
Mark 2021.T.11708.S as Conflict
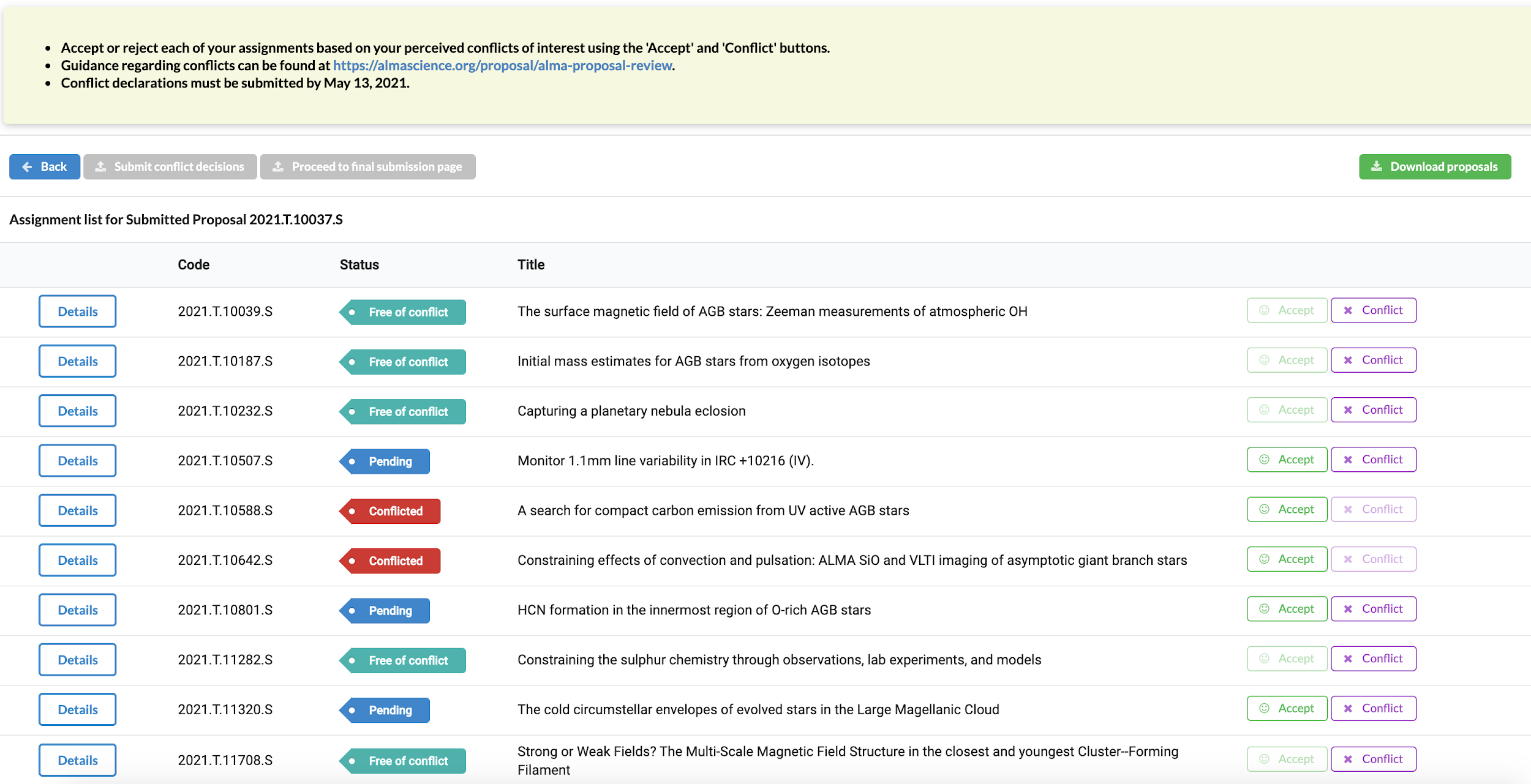point(1373,759)
